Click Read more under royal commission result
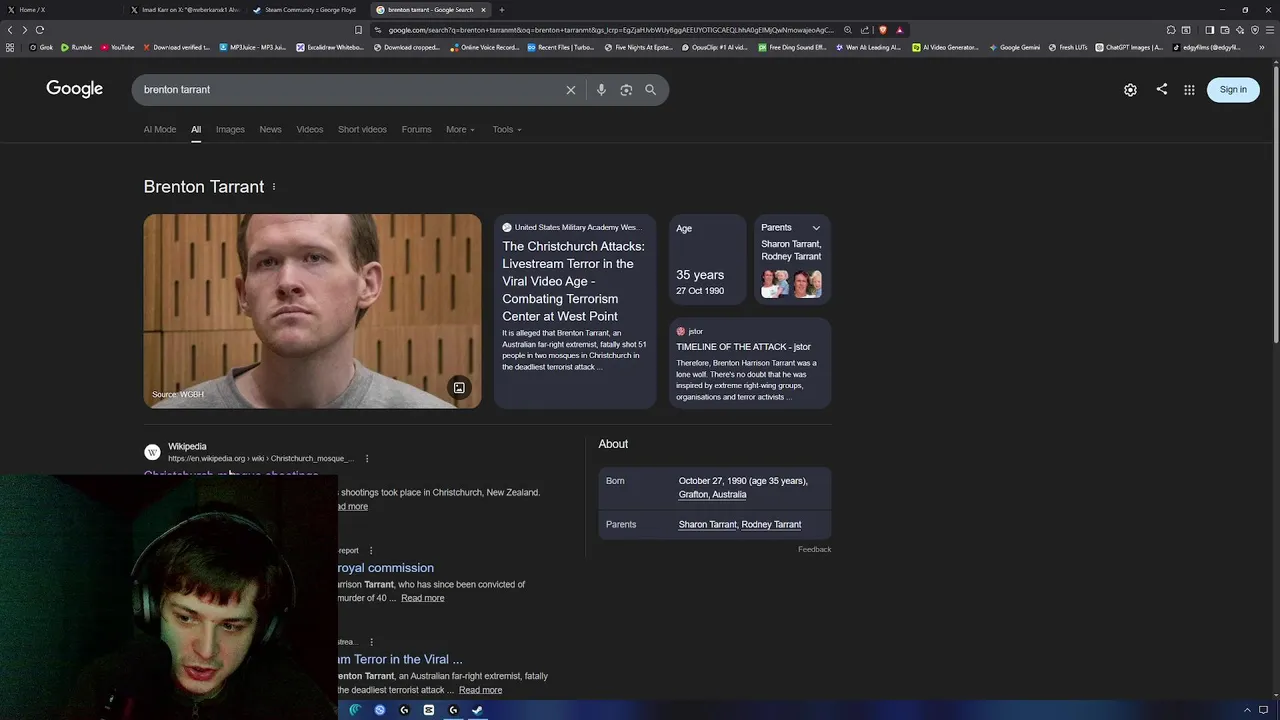Screen dimensions: 1280x720 (423, 598)
